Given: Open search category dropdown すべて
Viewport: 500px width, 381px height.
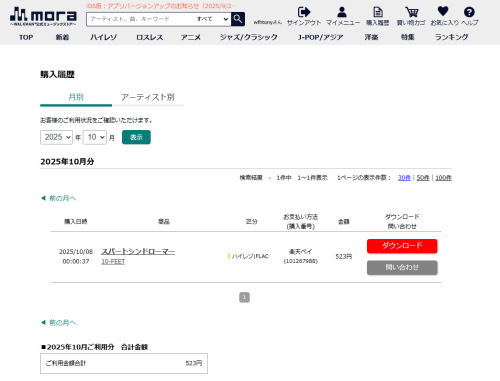Looking at the screenshot, I should pos(212,19).
